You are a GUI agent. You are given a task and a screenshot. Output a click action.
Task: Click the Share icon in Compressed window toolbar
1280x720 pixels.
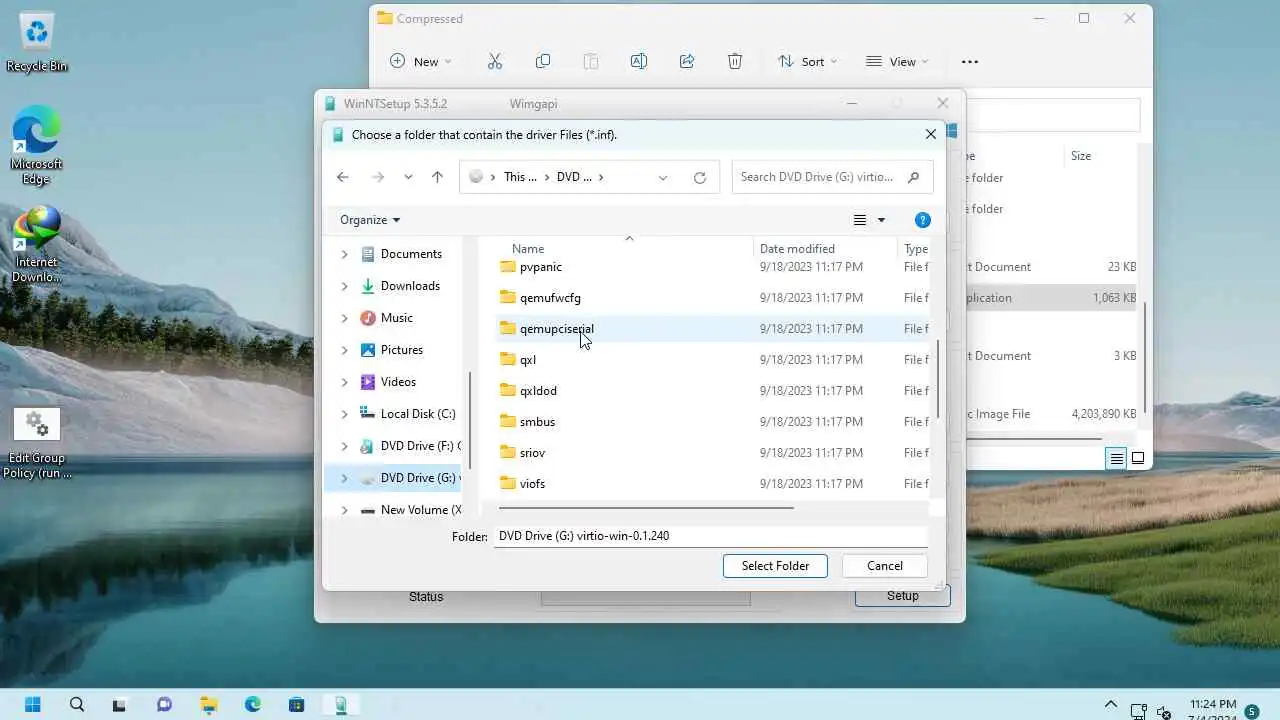click(x=687, y=61)
